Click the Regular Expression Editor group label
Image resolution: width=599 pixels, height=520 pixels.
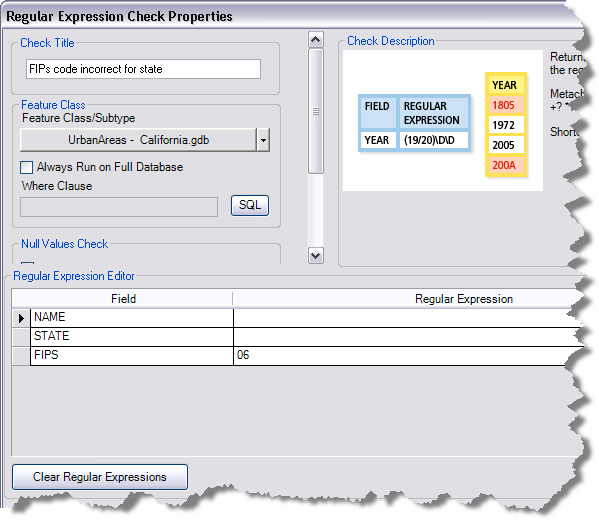(74, 276)
